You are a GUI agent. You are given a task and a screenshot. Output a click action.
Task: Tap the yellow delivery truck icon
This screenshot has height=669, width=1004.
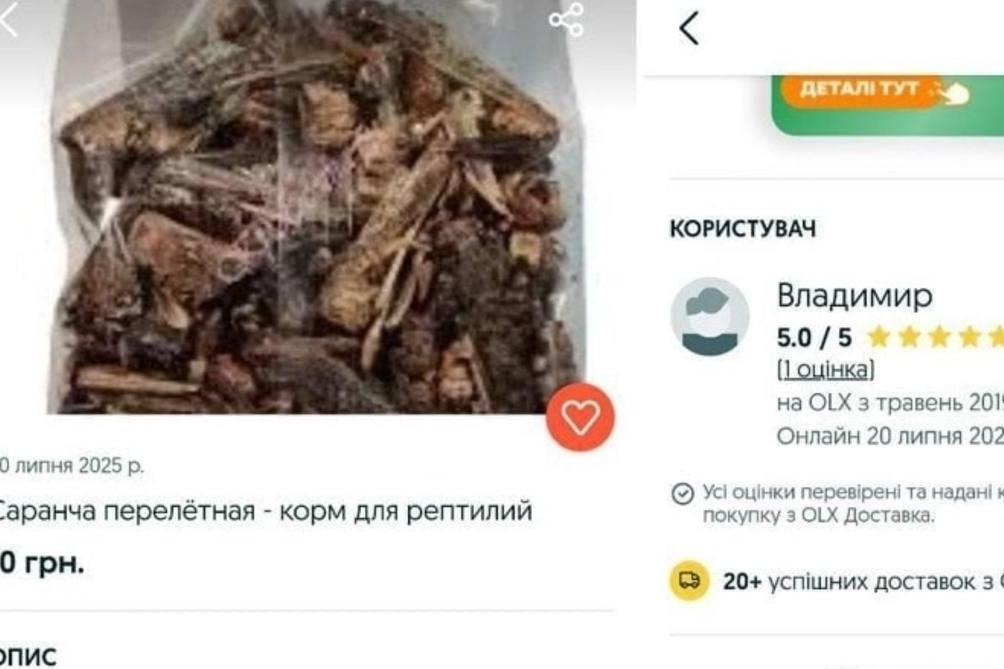tap(689, 581)
